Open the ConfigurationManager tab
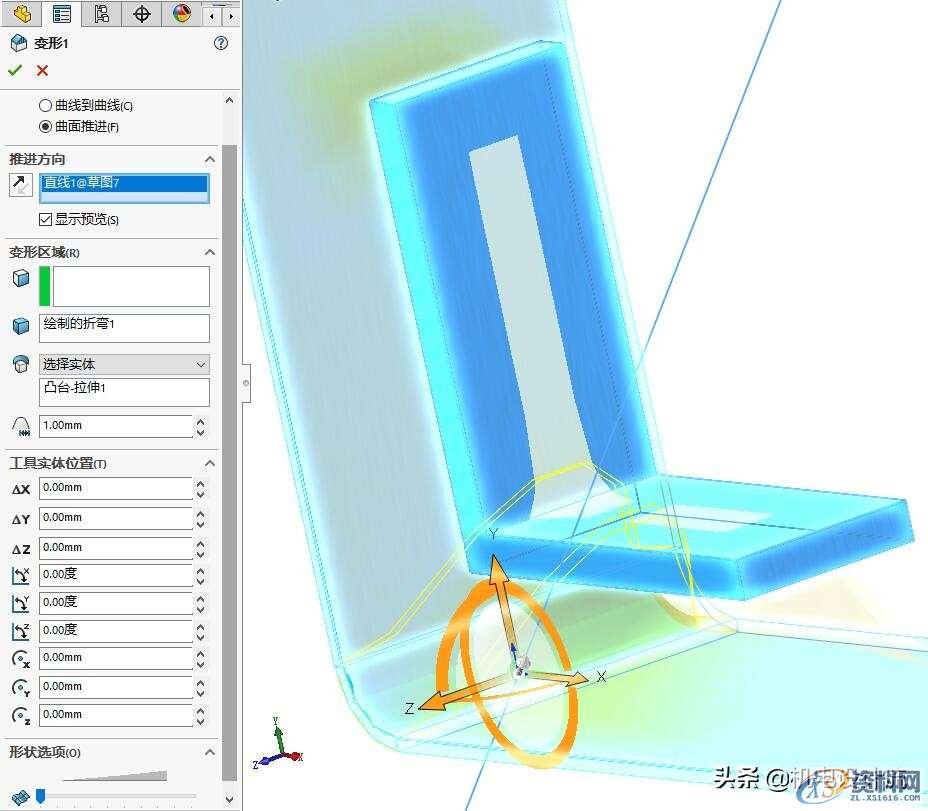This screenshot has height=811, width=928. click(100, 14)
